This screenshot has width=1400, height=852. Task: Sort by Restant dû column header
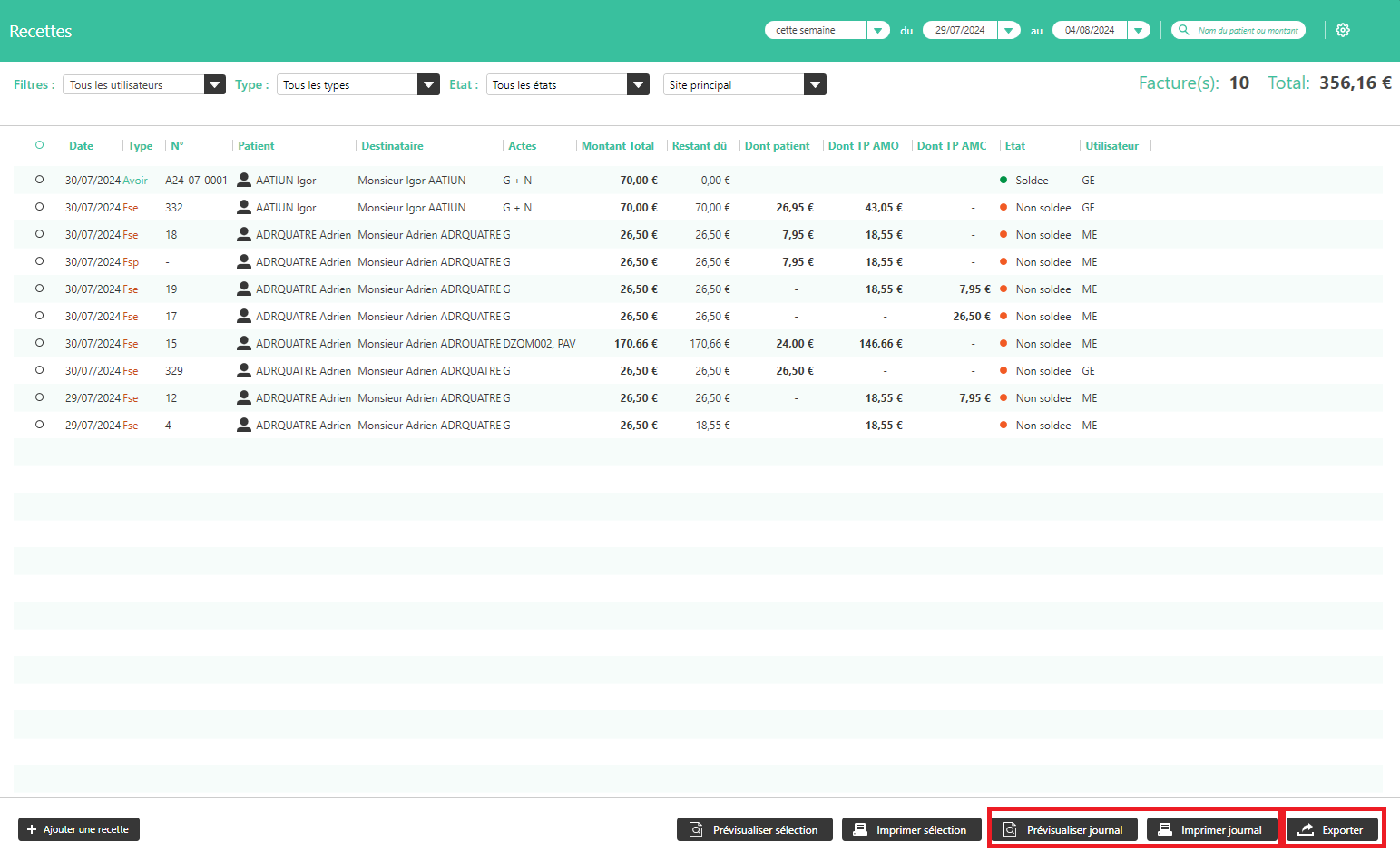699,145
